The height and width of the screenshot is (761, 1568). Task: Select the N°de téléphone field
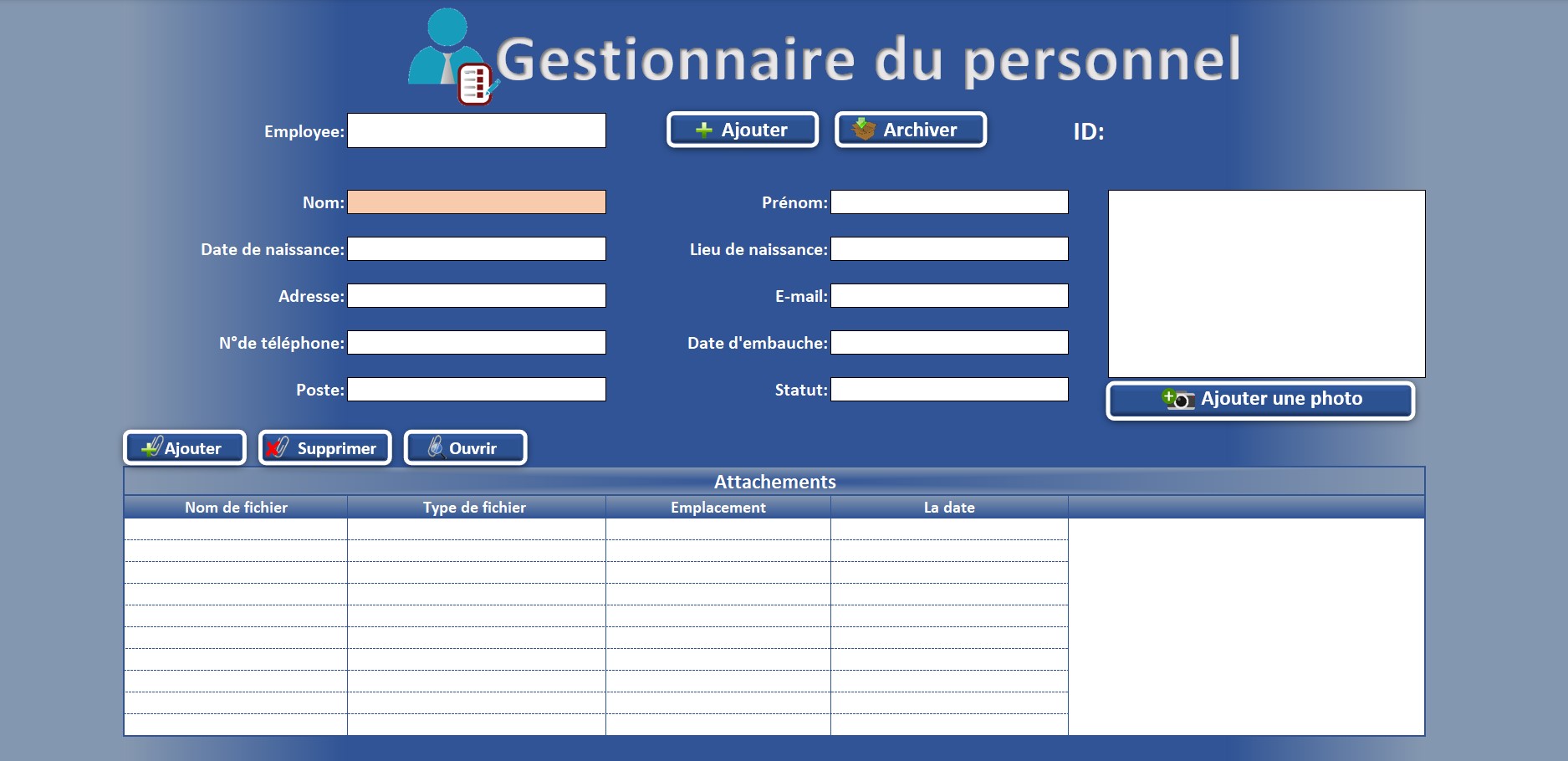point(477,343)
